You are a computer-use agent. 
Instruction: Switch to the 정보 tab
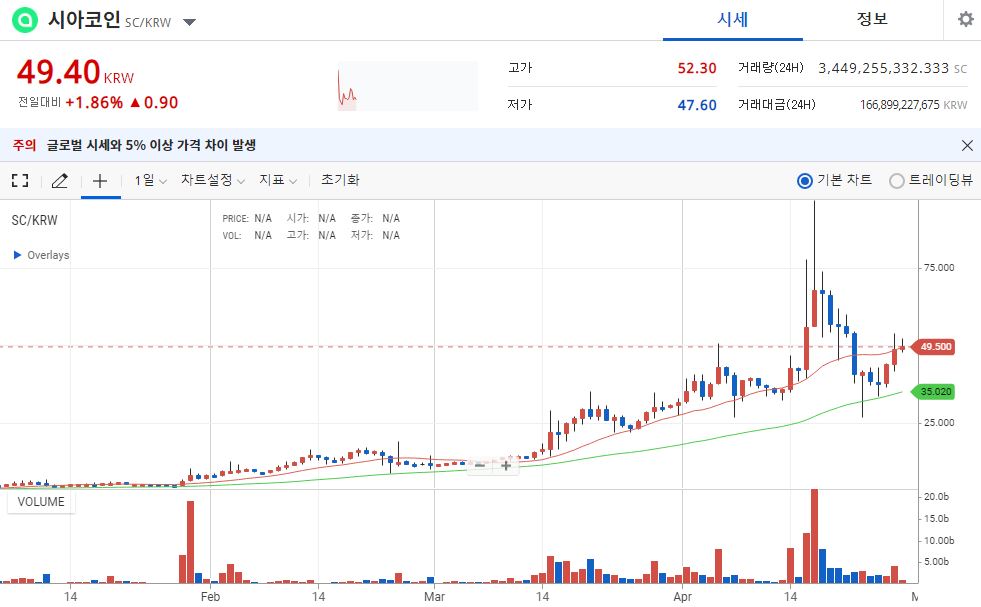tap(872, 19)
